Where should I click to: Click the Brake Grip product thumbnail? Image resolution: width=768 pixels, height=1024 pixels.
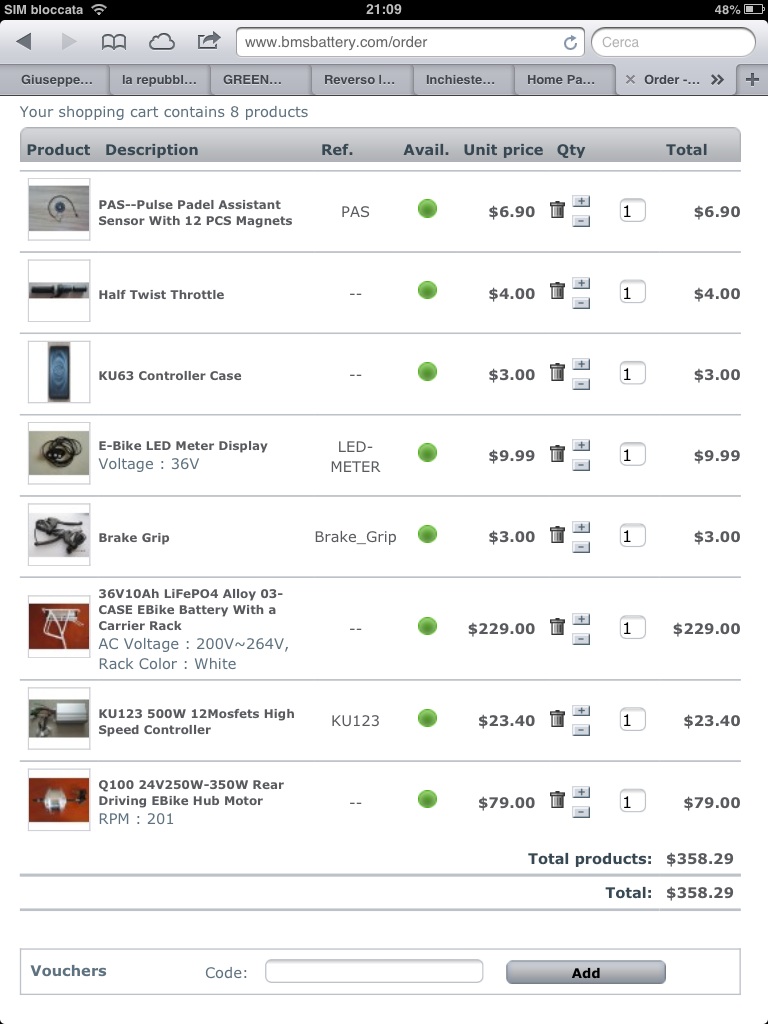pos(59,534)
